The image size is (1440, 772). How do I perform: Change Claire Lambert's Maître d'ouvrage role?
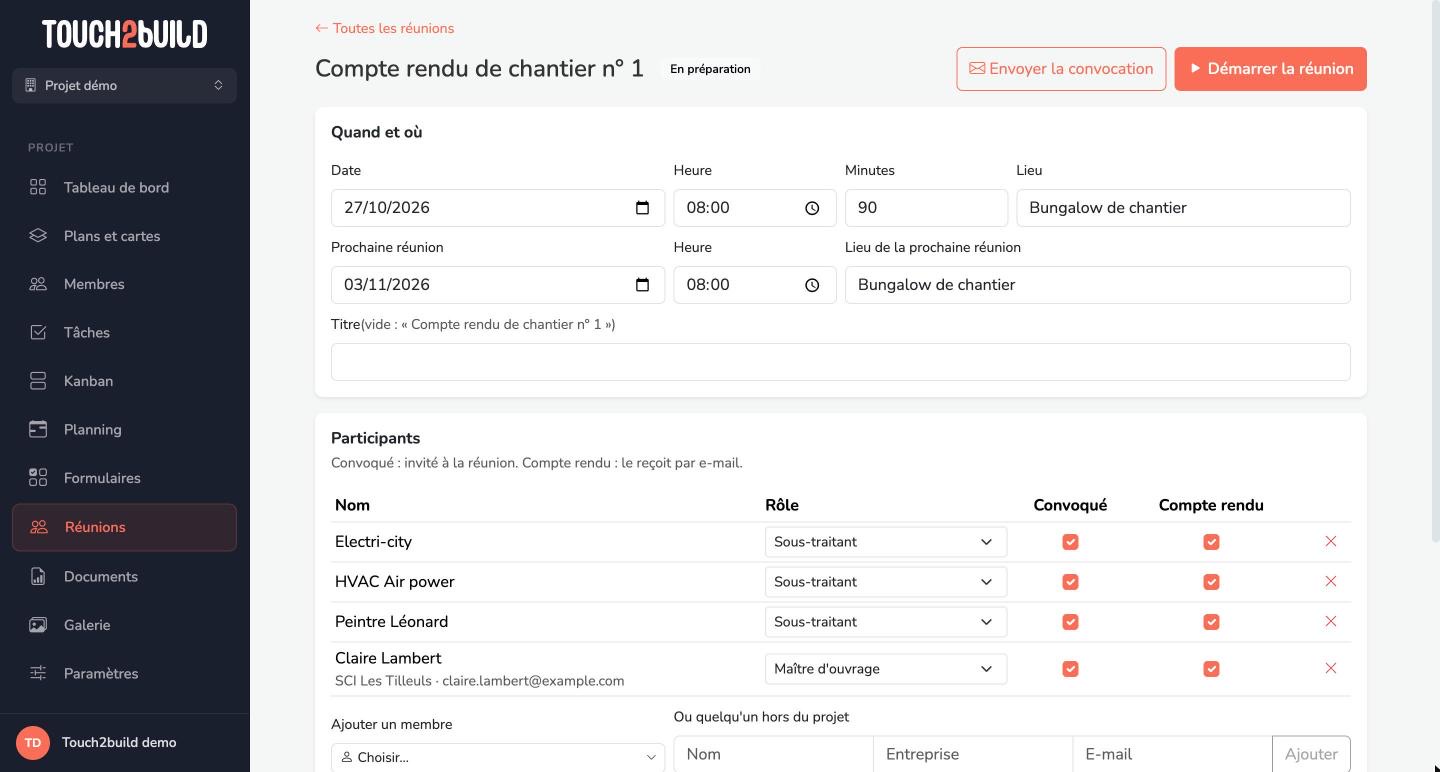[885, 669]
